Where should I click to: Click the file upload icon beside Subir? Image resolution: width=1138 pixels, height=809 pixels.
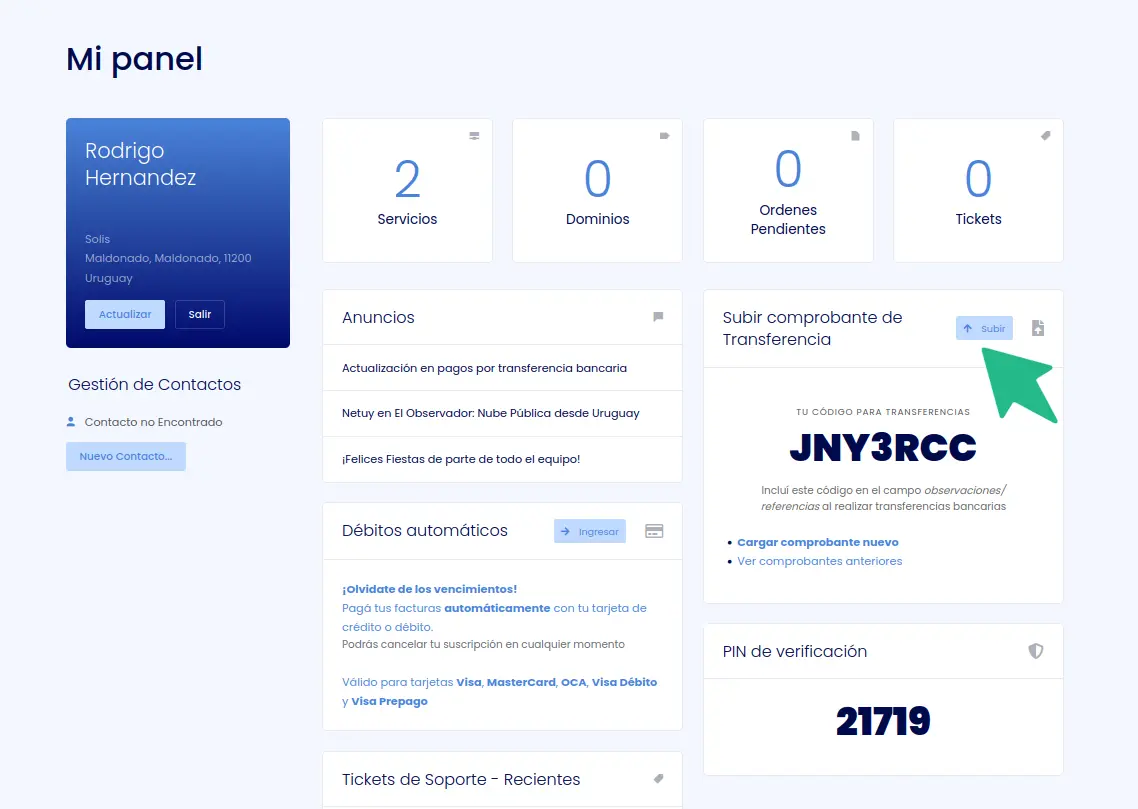1038,328
